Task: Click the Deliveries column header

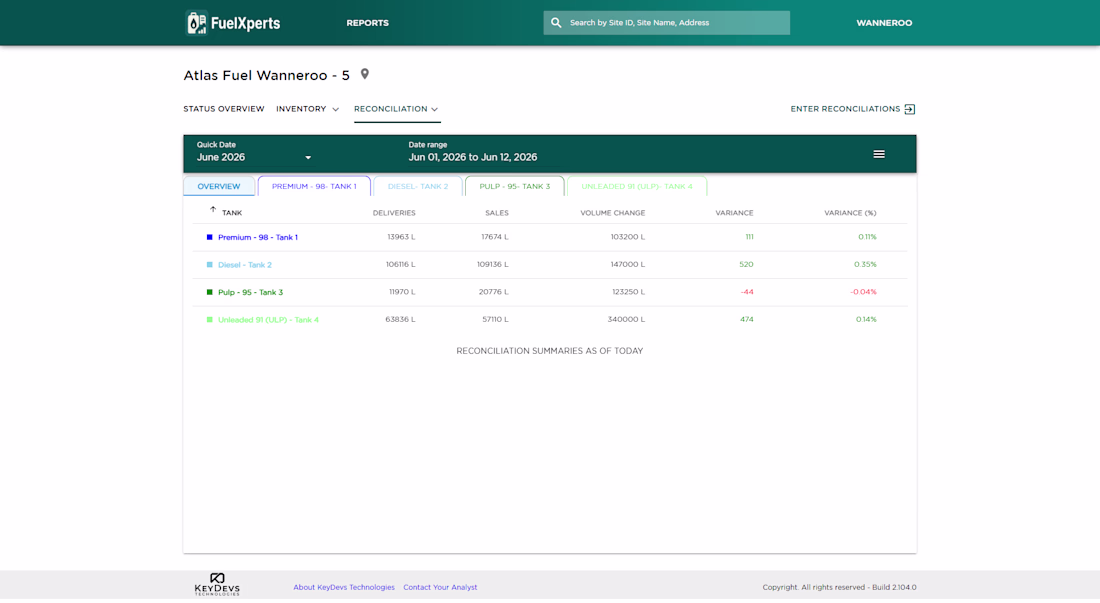Action: pos(394,212)
